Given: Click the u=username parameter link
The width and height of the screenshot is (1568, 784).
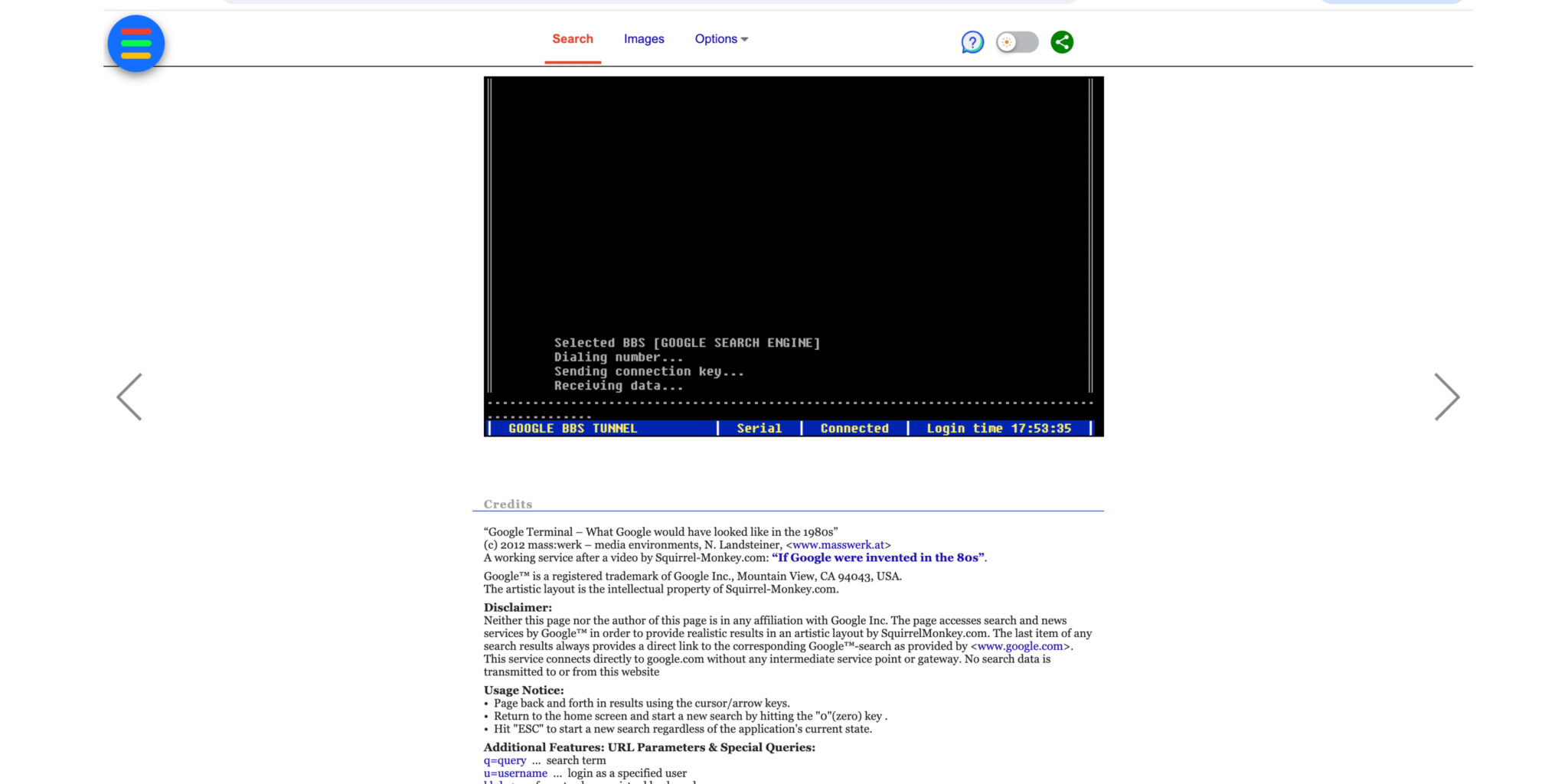Looking at the screenshot, I should 515,773.
